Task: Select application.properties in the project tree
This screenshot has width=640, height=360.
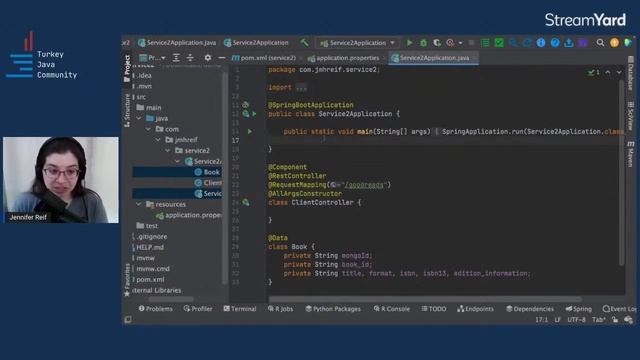Action: pos(189,215)
